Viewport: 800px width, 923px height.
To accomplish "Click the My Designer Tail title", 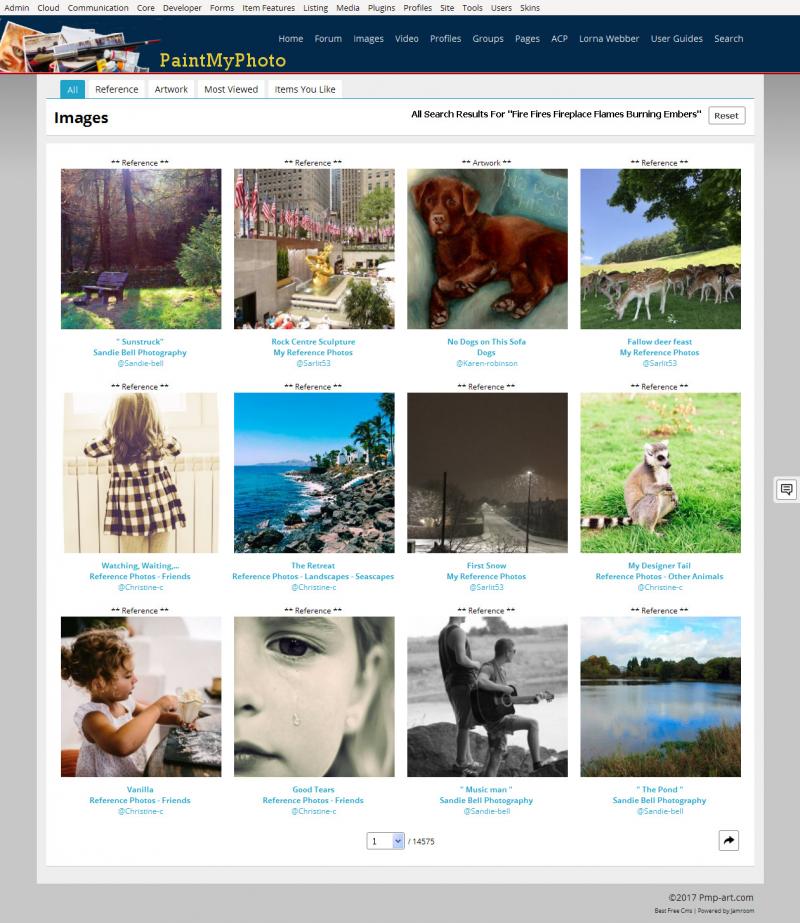I will (659, 565).
